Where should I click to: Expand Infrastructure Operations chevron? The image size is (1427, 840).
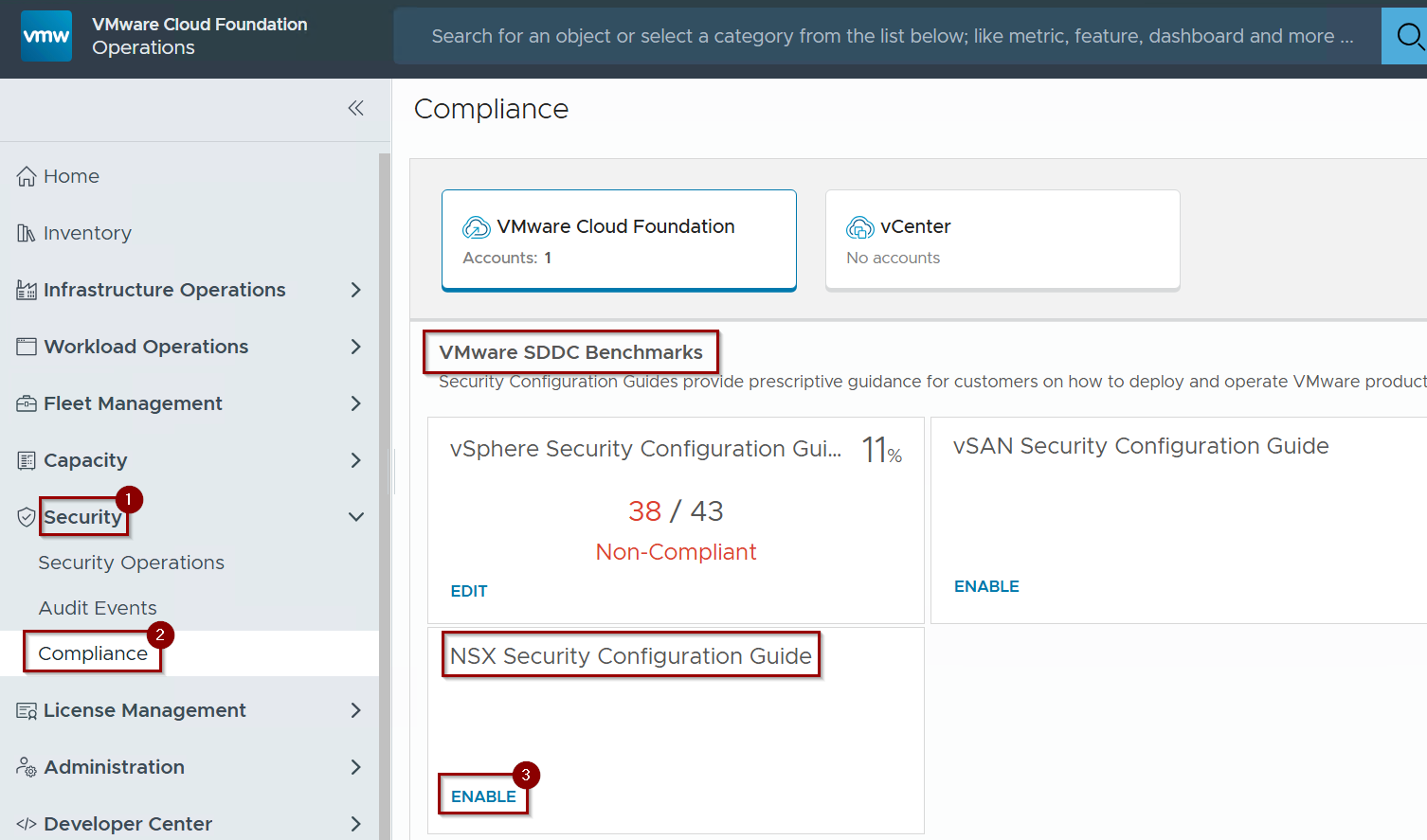pyautogui.click(x=355, y=290)
